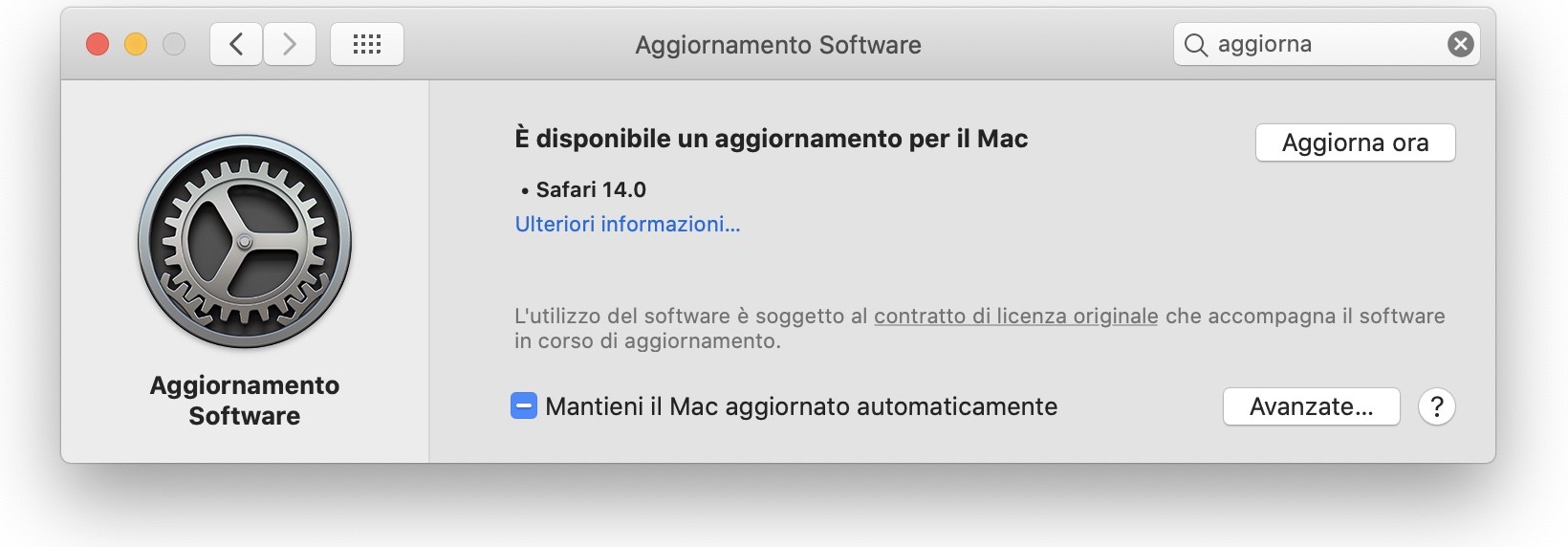Open the 'Ulteriori informazioni...' link

click(627, 224)
